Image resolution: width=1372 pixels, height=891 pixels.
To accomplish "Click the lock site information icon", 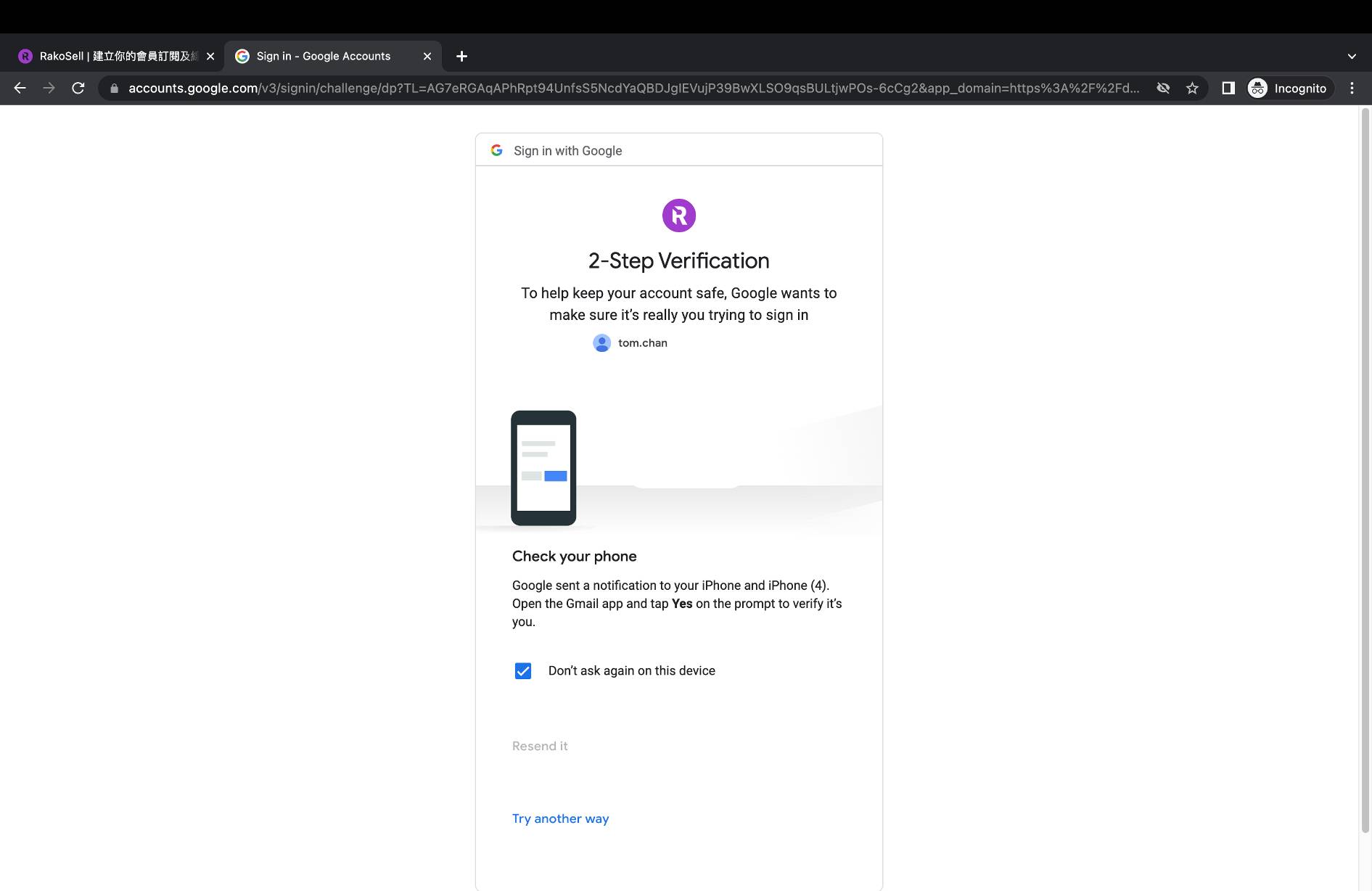I will coord(114,88).
